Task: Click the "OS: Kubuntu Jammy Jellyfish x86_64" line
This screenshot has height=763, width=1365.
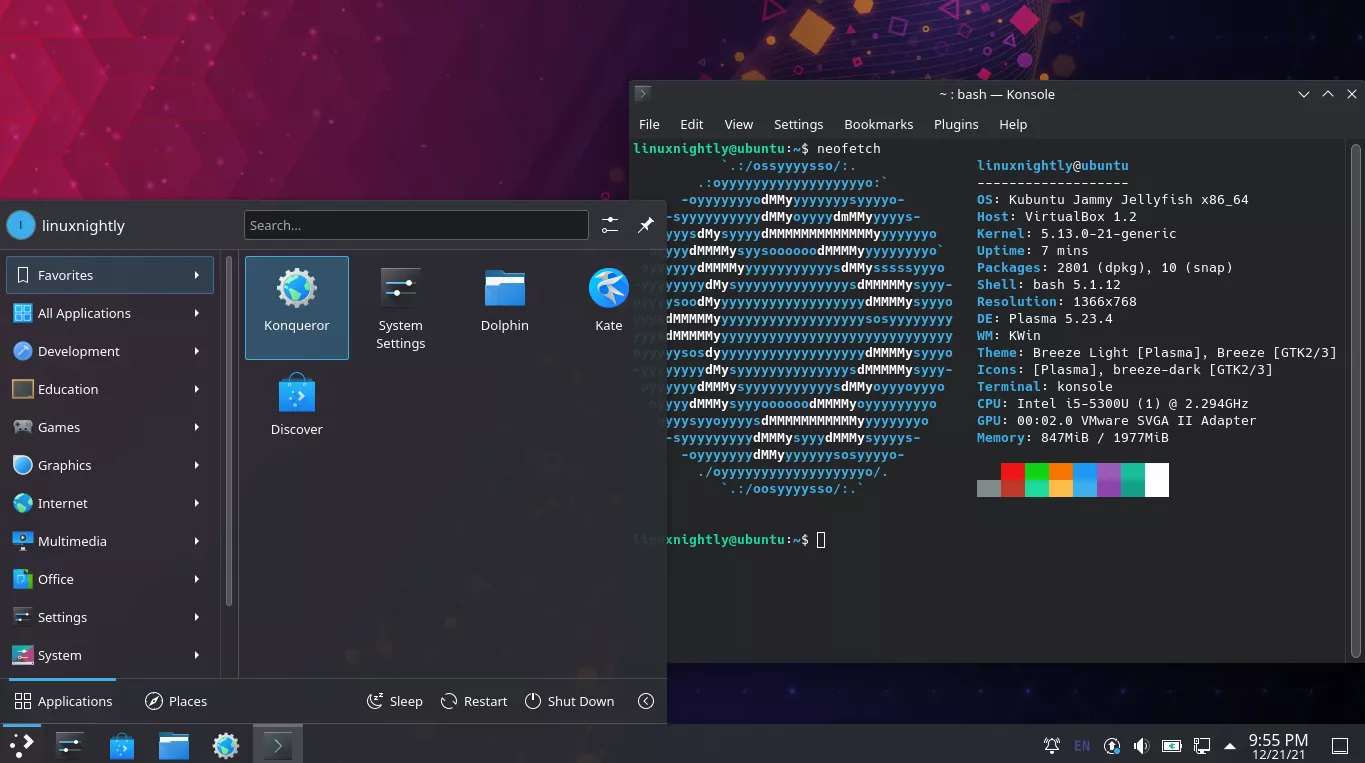Action: coord(1112,199)
